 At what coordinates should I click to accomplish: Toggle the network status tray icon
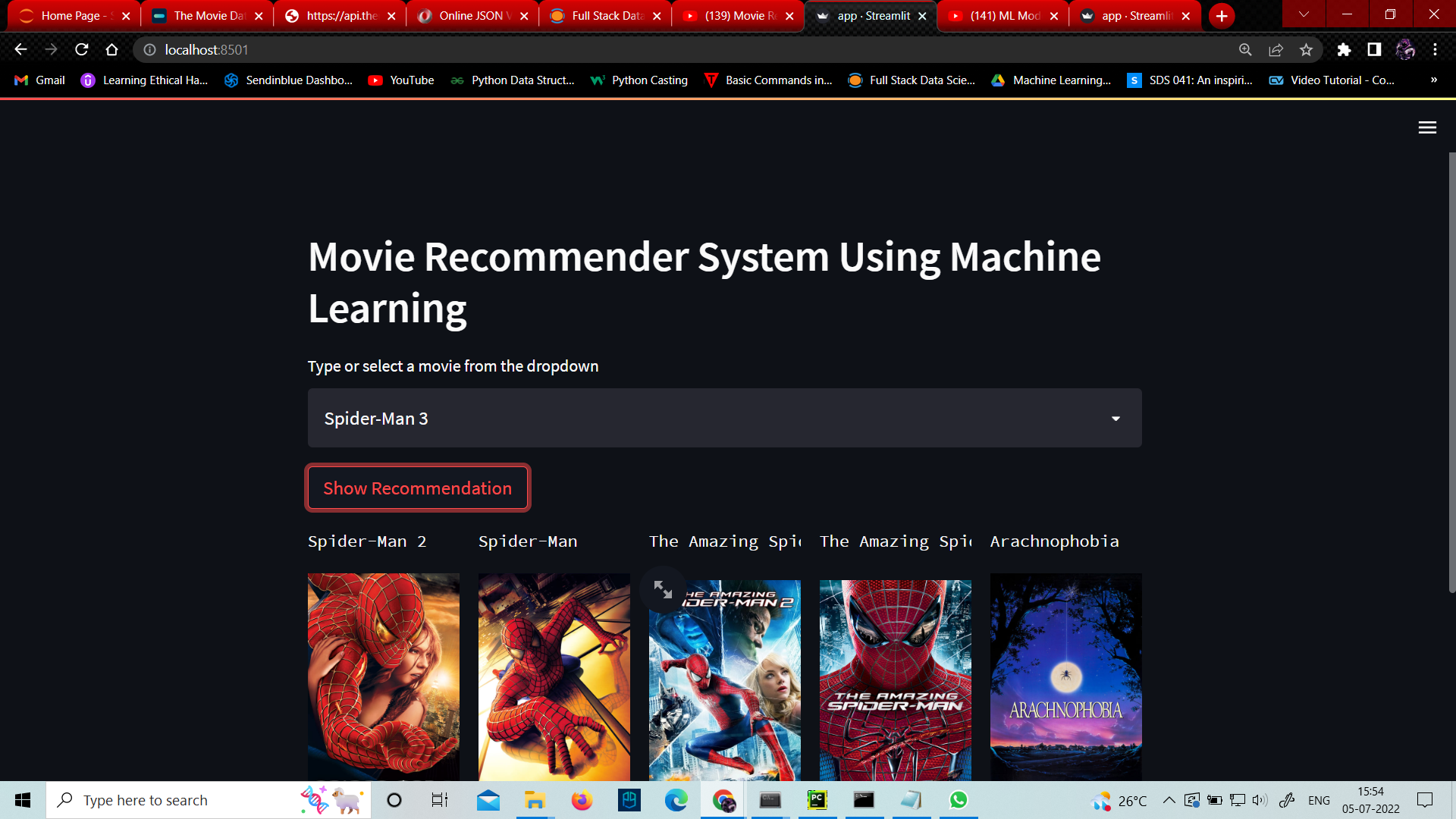[x=1238, y=800]
